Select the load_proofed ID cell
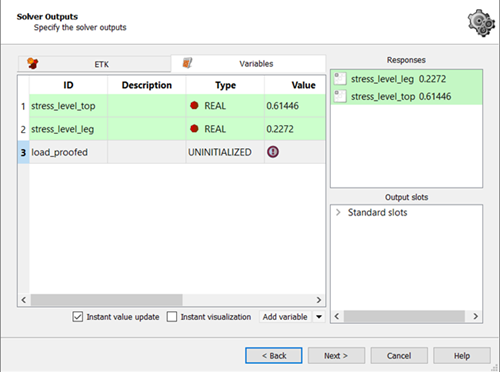500x372 pixels. (x=68, y=152)
